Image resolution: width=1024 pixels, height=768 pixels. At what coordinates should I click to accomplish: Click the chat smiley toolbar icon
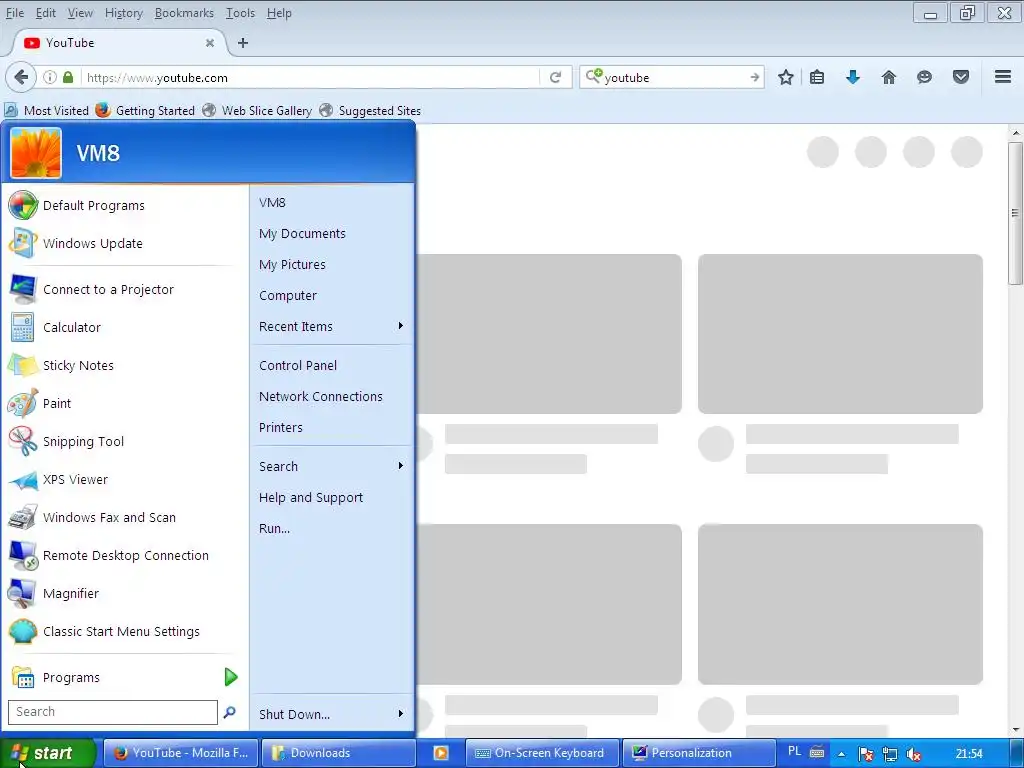924,78
